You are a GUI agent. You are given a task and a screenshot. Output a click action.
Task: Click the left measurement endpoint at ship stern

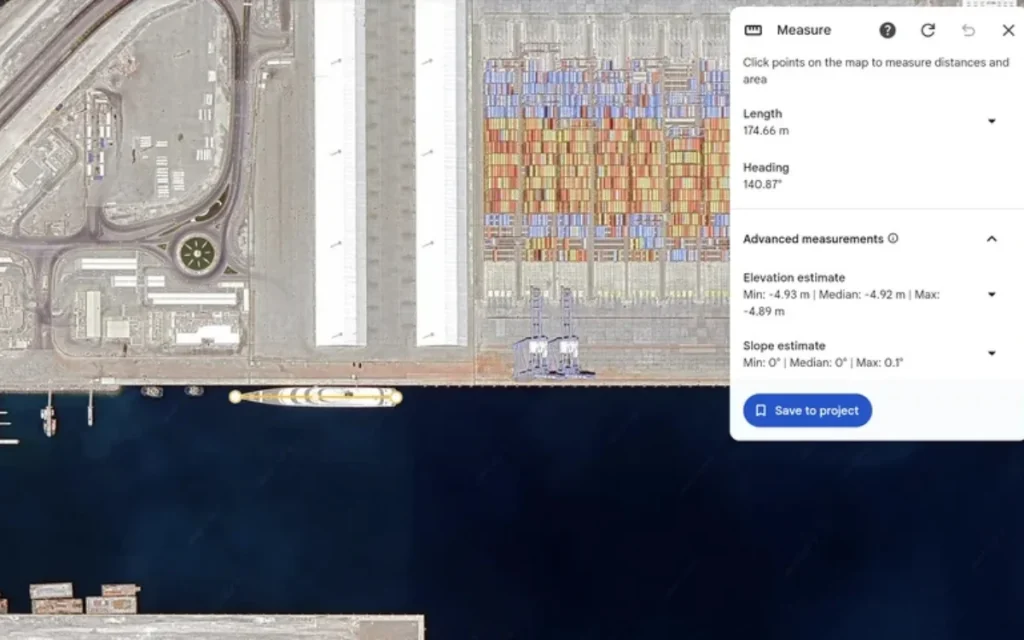click(x=235, y=397)
